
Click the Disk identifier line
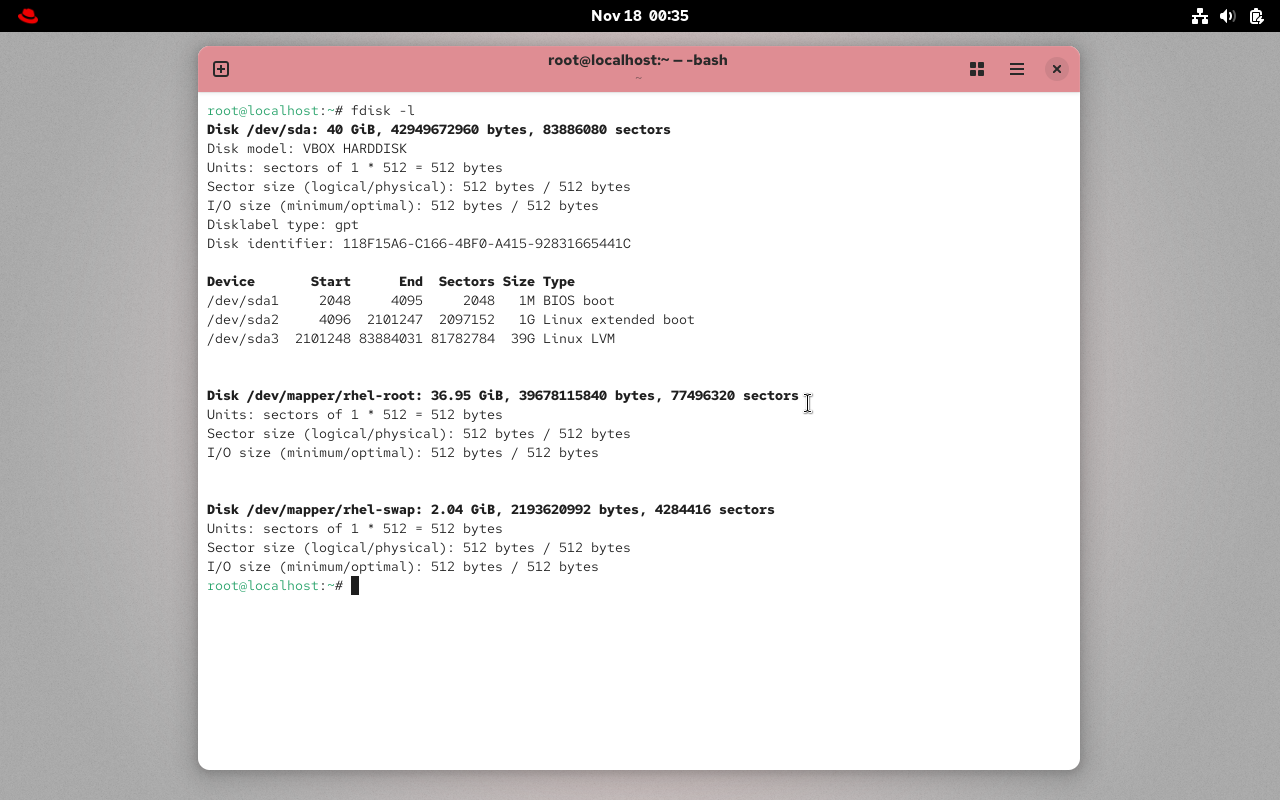click(x=418, y=244)
